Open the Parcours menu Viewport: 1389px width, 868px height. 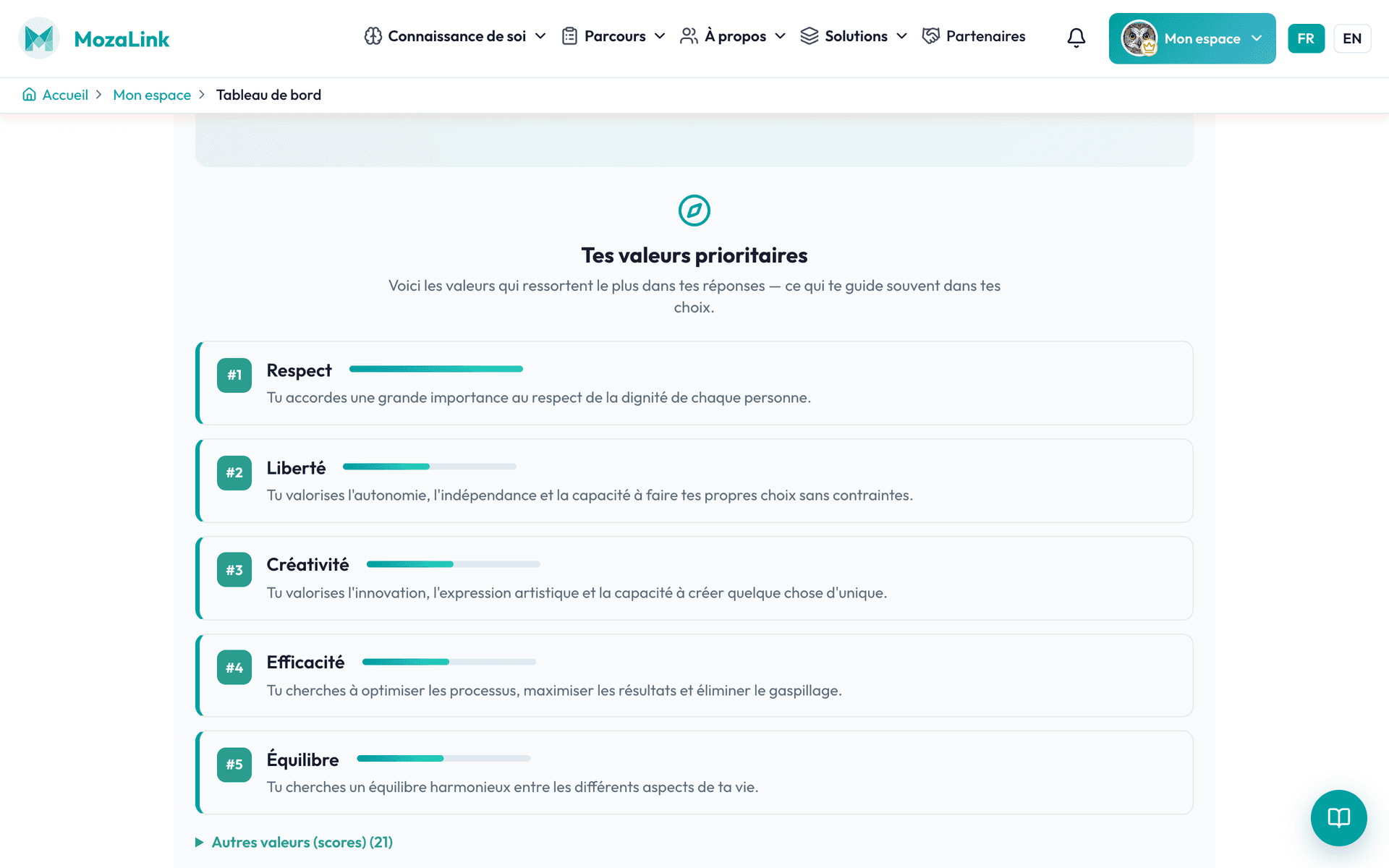613,36
